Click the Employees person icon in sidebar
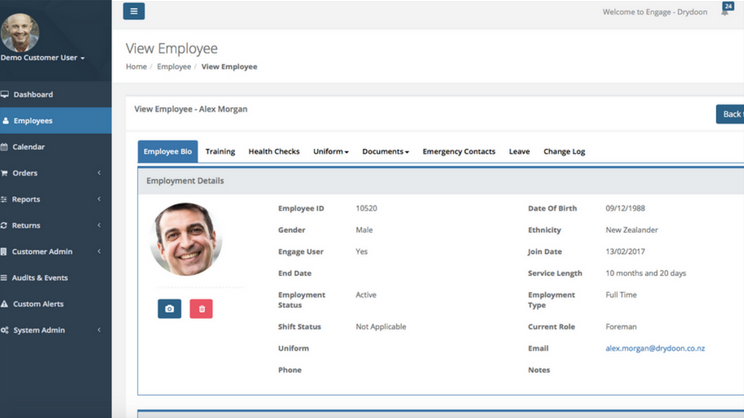744x418 pixels. tap(5, 121)
